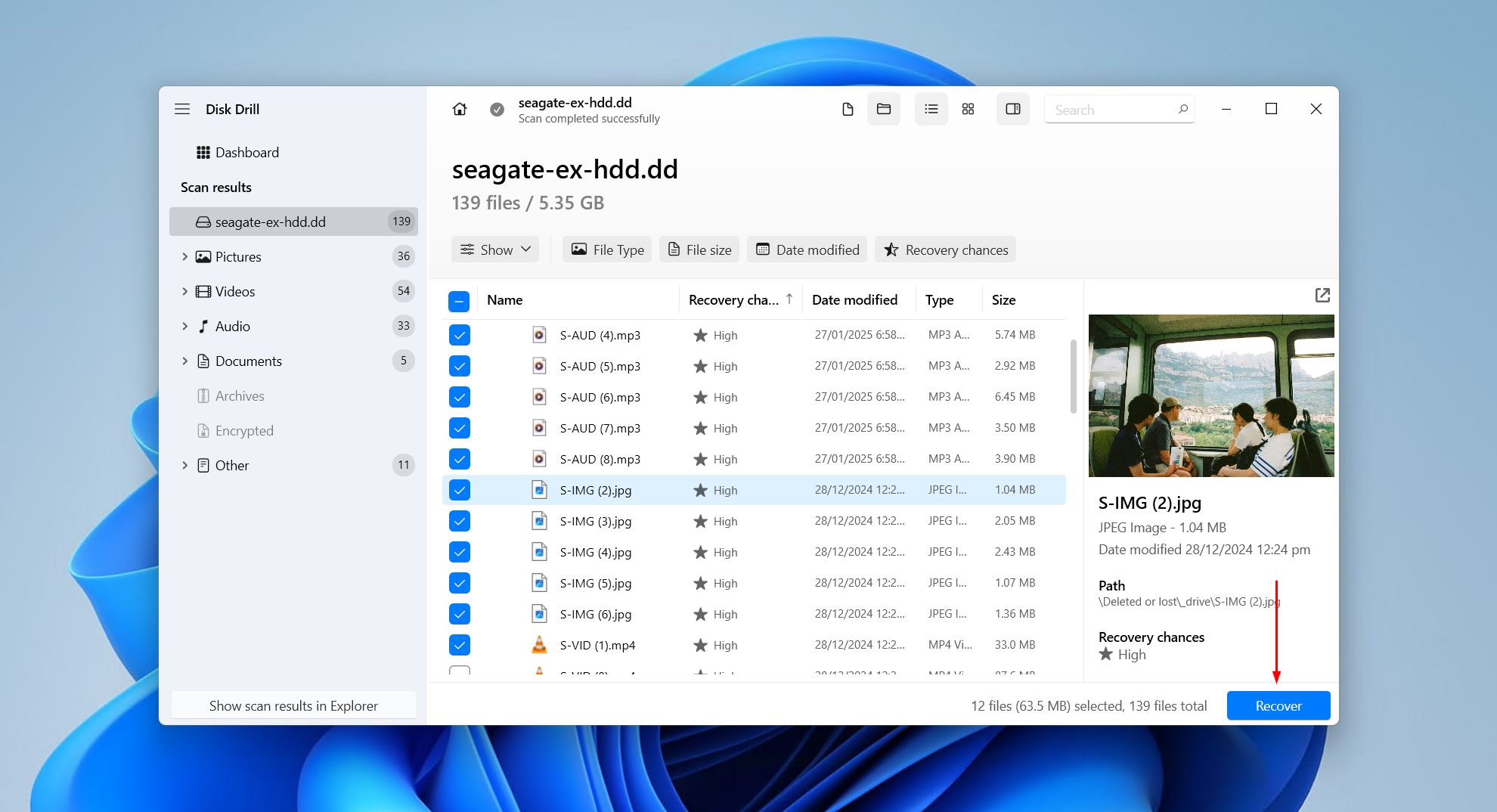Screen dimensions: 1497x812
Task: Click the S-AUD (4).mp3 file icon
Action: pyautogui.click(x=539, y=335)
